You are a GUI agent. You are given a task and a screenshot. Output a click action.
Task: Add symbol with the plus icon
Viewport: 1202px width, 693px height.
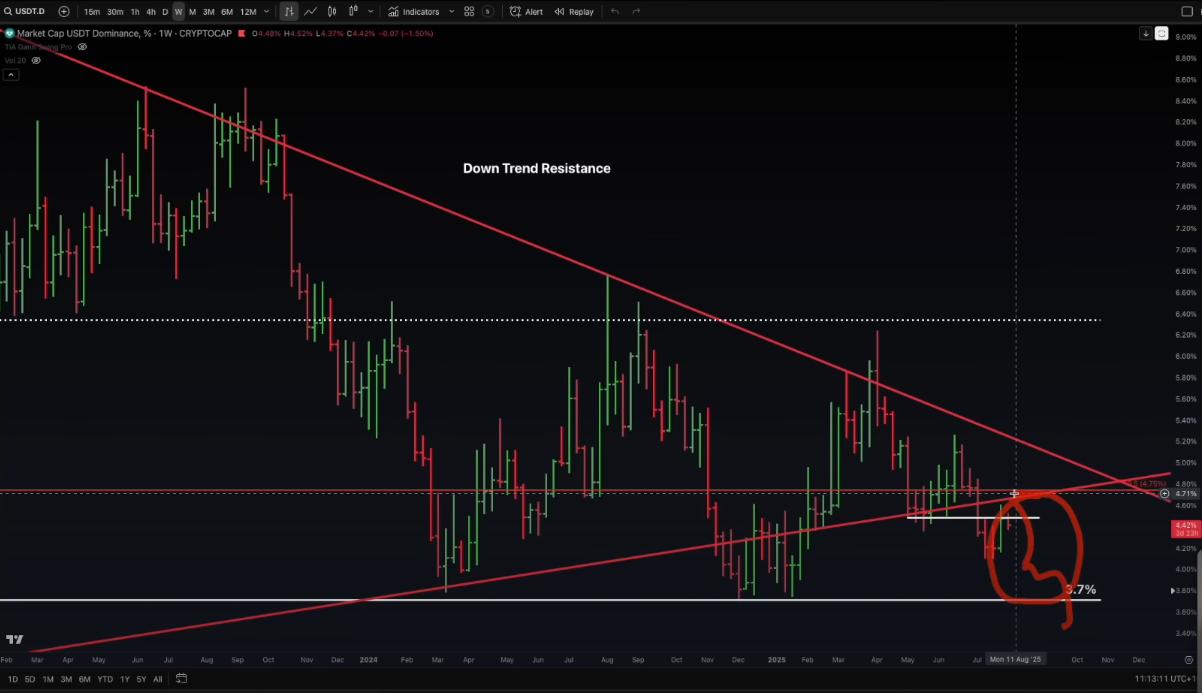(x=64, y=11)
